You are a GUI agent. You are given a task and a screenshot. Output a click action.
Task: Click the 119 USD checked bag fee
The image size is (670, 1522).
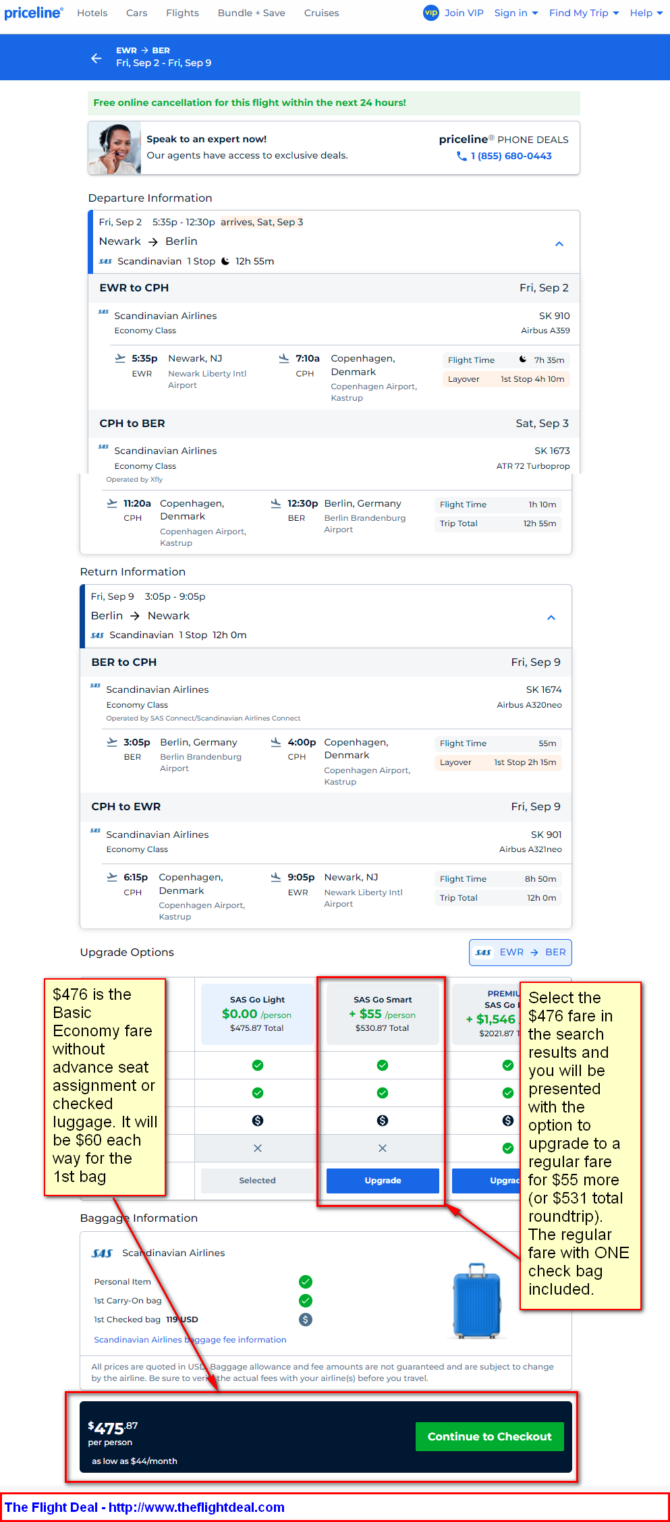pyautogui.click(x=182, y=1319)
